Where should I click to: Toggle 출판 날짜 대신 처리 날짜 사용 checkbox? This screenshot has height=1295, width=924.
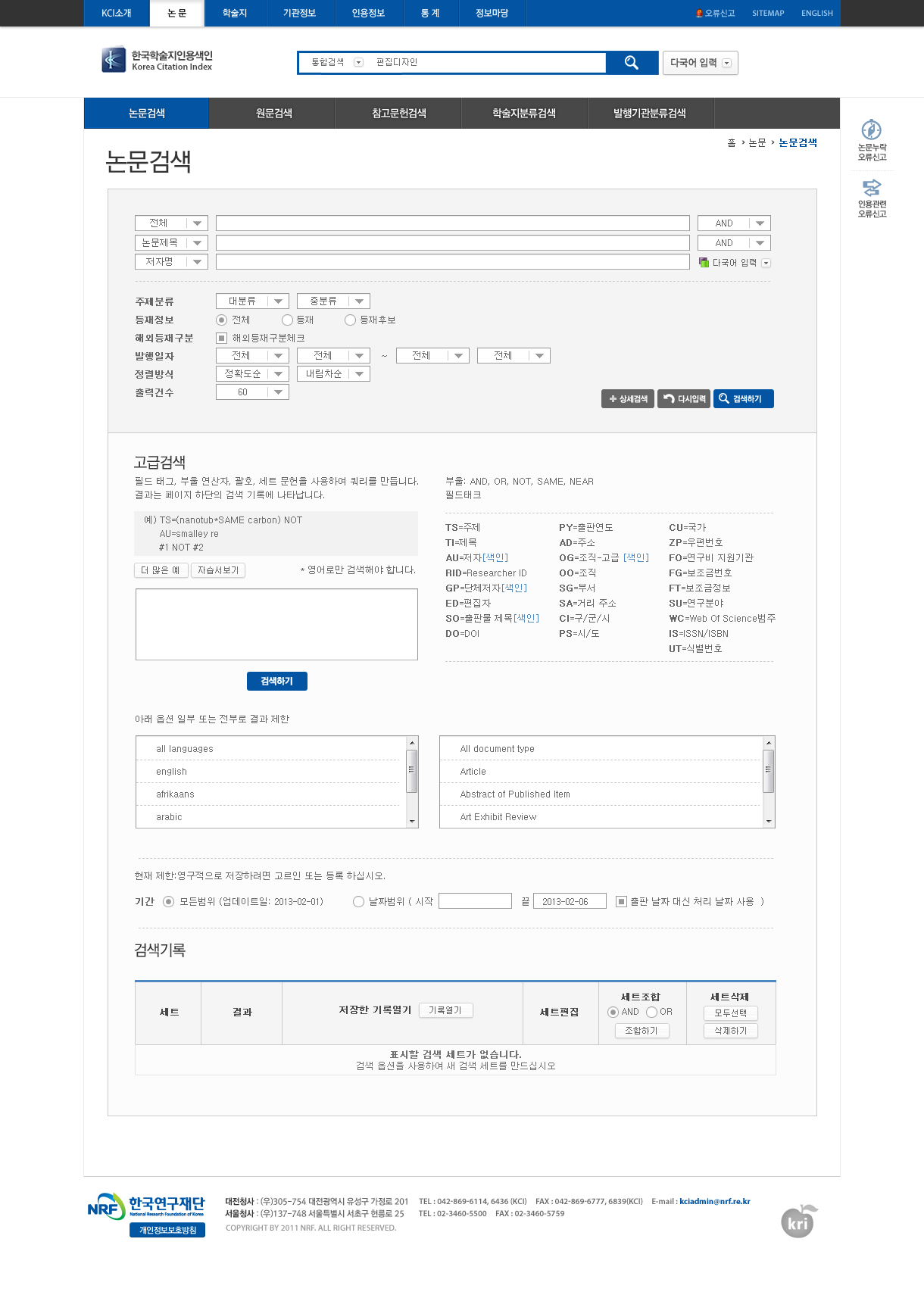coord(621,901)
